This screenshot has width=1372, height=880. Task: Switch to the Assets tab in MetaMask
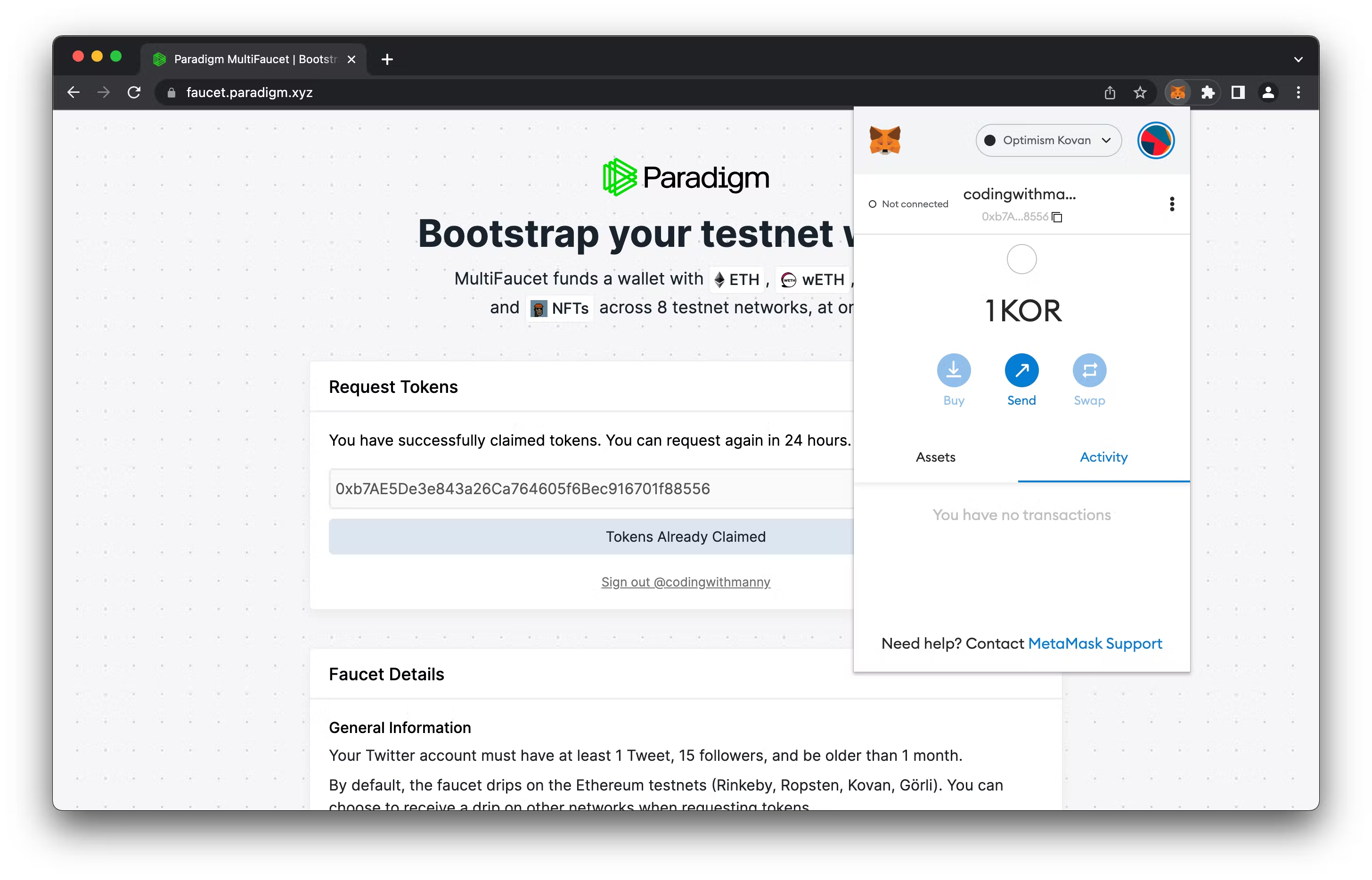pos(936,457)
